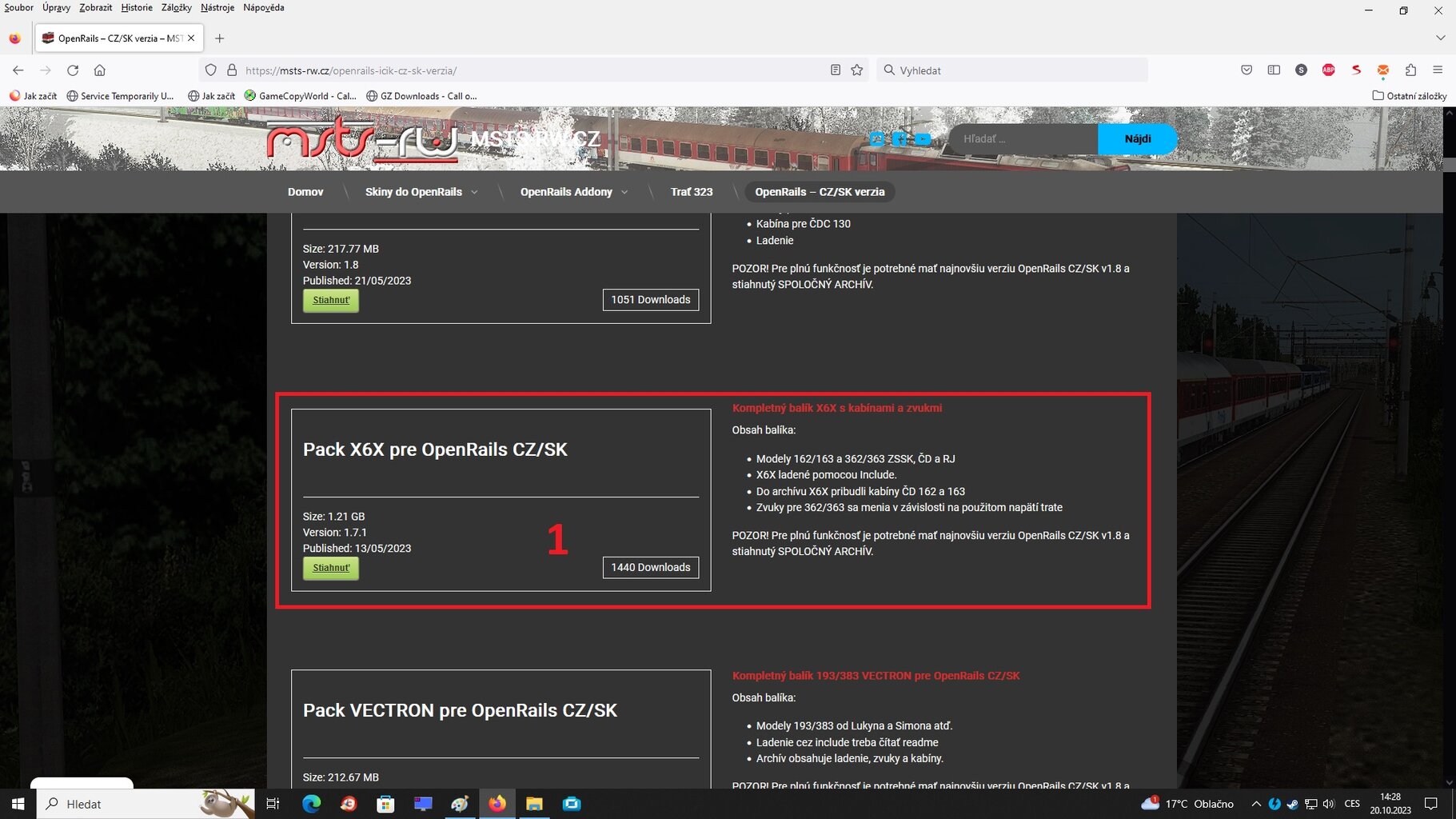Viewport: 1456px width, 819px height.
Task: Show hidden system tray icons
Action: click(x=1256, y=804)
